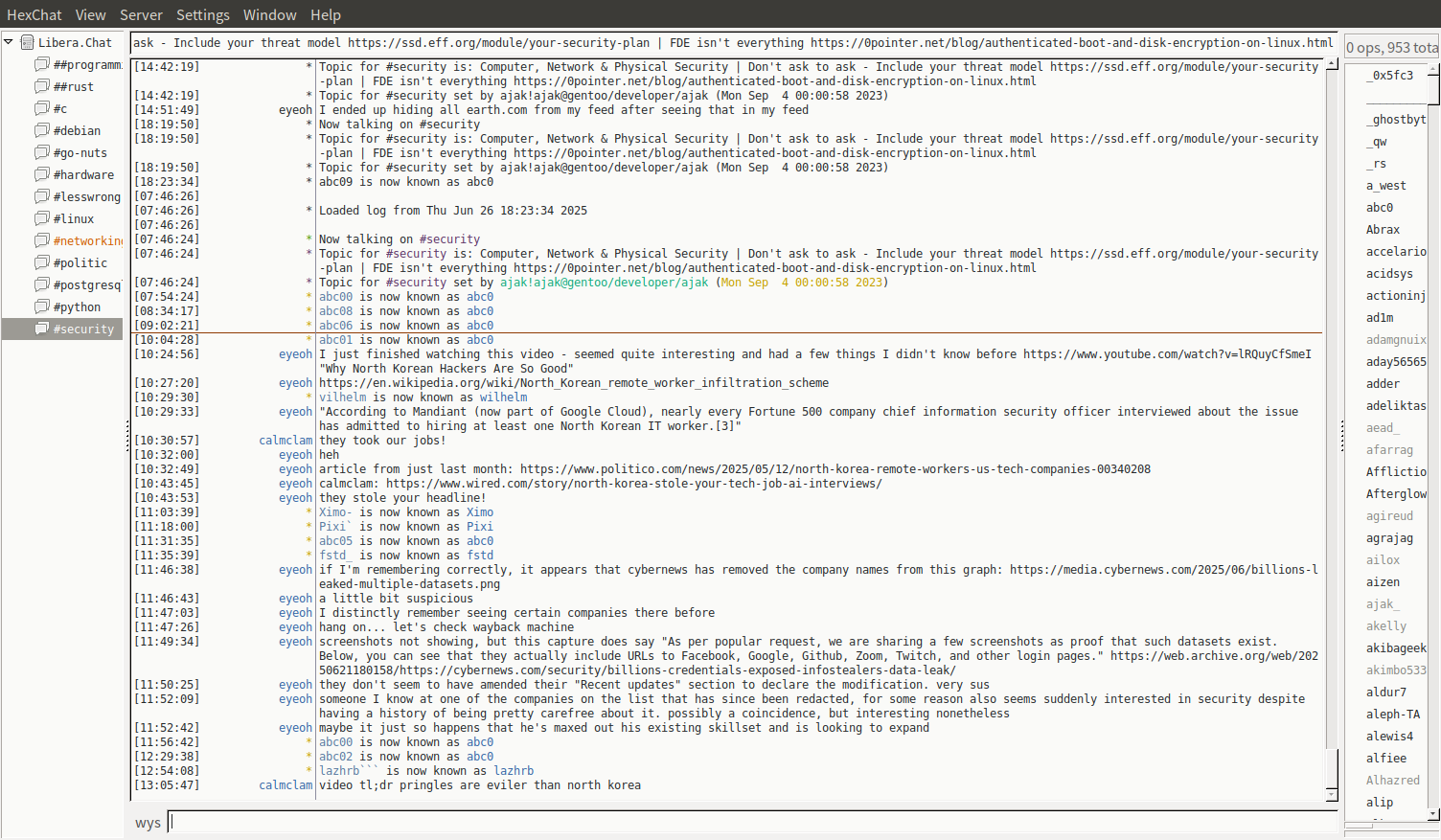The width and height of the screenshot is (1441, 840).
Task: Collapse the Libera.Chat server tree
Action: pos(9,42)
